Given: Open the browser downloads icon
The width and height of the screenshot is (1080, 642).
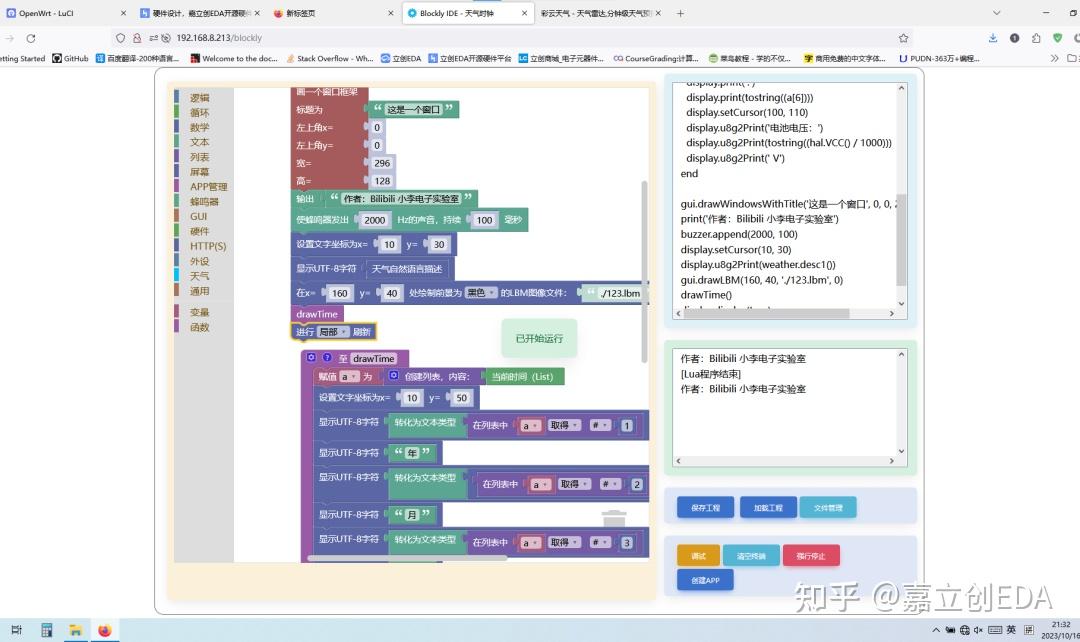Looking at the screenshot, I should pyautogui.click(x=993, y=37).
